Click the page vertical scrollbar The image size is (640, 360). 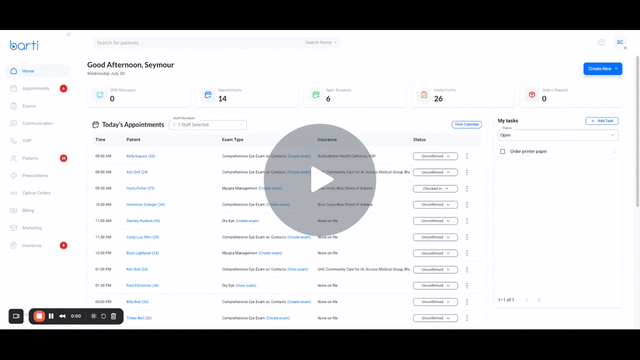coord(637,131)
